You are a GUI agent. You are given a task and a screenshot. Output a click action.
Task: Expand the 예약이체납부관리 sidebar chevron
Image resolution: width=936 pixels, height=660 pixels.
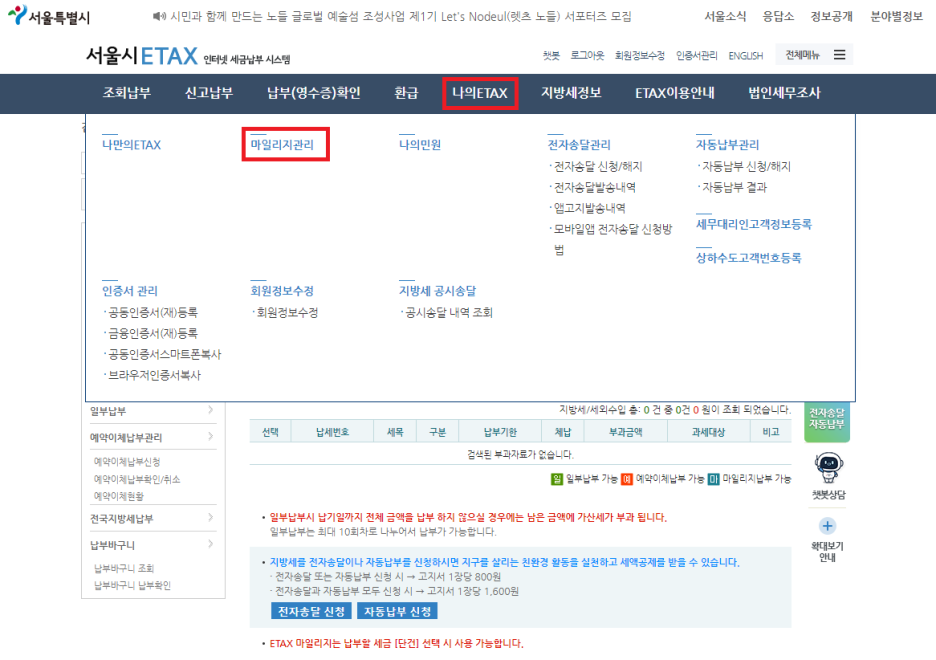coord(211,436)
